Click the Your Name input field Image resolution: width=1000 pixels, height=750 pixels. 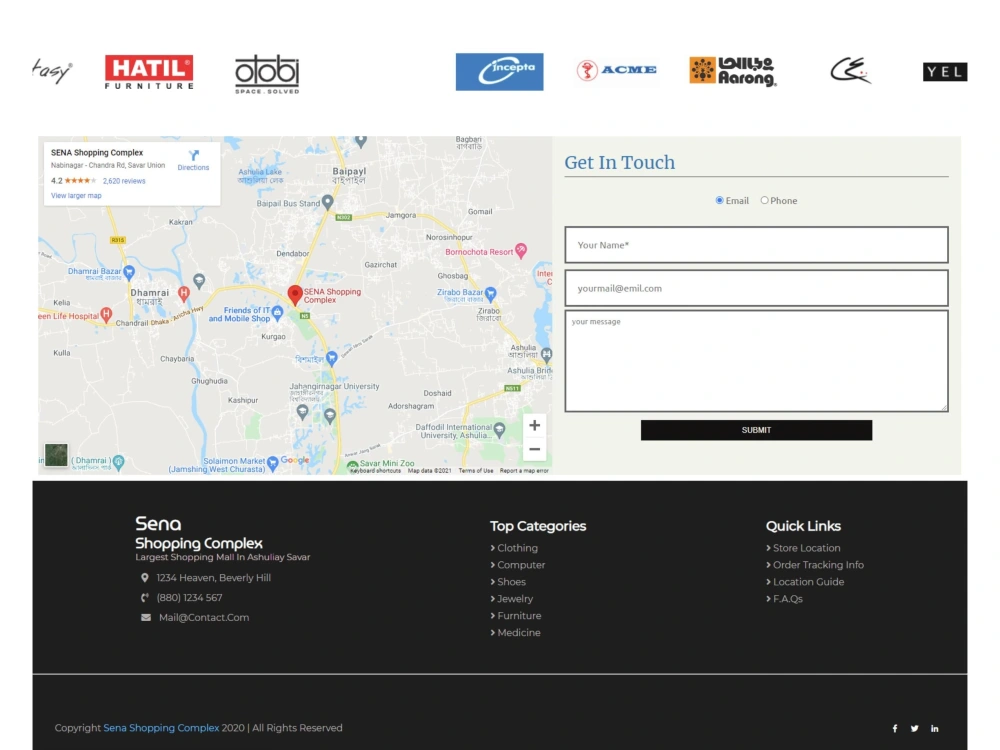(x=756, y=245)
